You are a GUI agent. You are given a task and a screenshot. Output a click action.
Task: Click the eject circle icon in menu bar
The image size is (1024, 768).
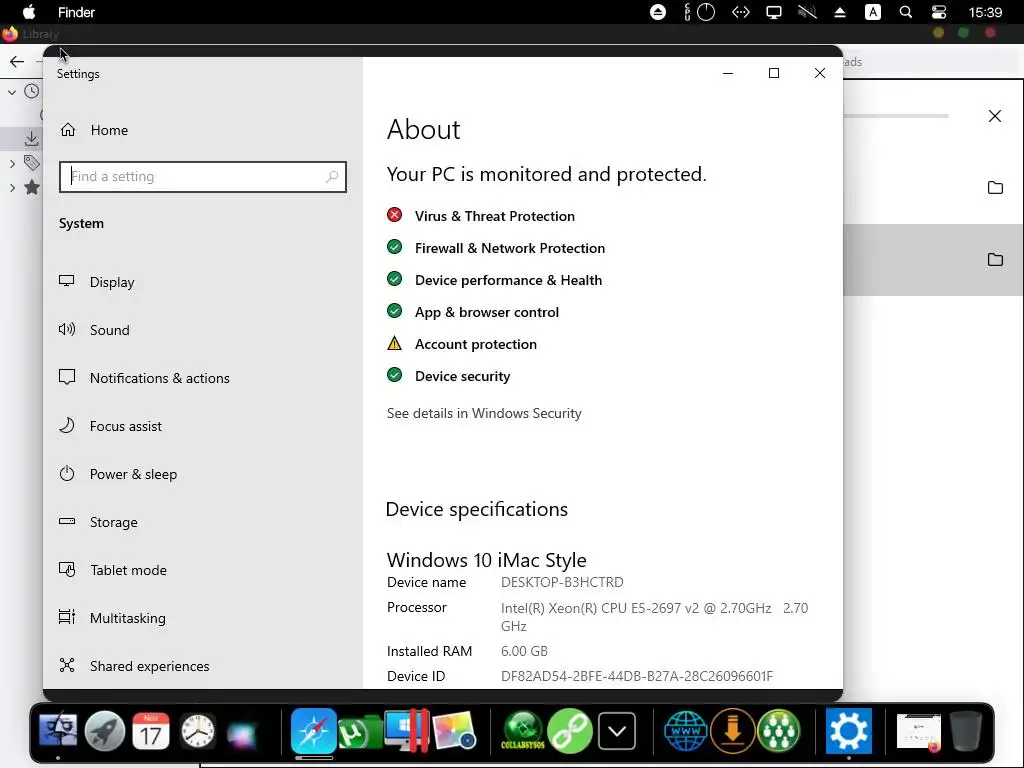[x=658, y=12]
